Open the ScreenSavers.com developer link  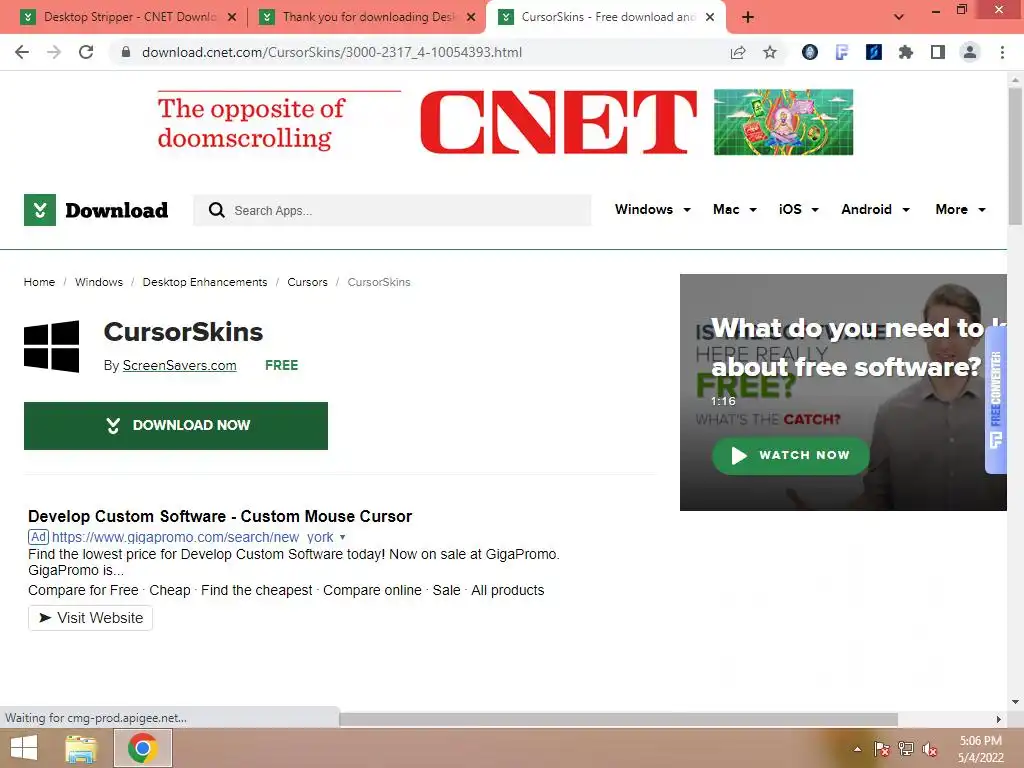click(x=180, y=366)
